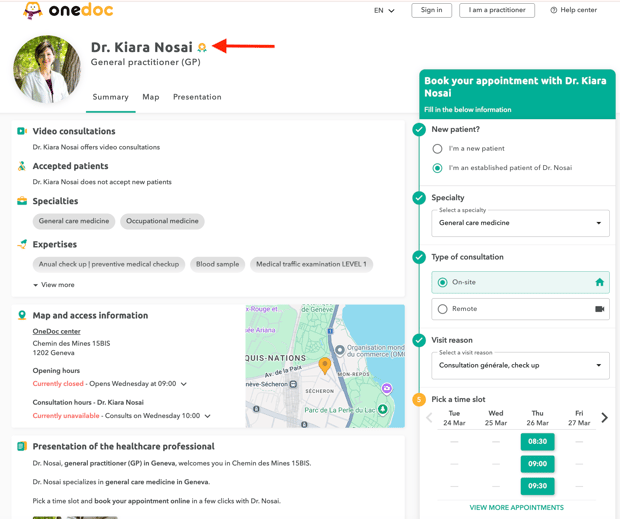Click the Specialties section icon
The height and width of the screenshot is (519, 620).
tap(22, 201)
